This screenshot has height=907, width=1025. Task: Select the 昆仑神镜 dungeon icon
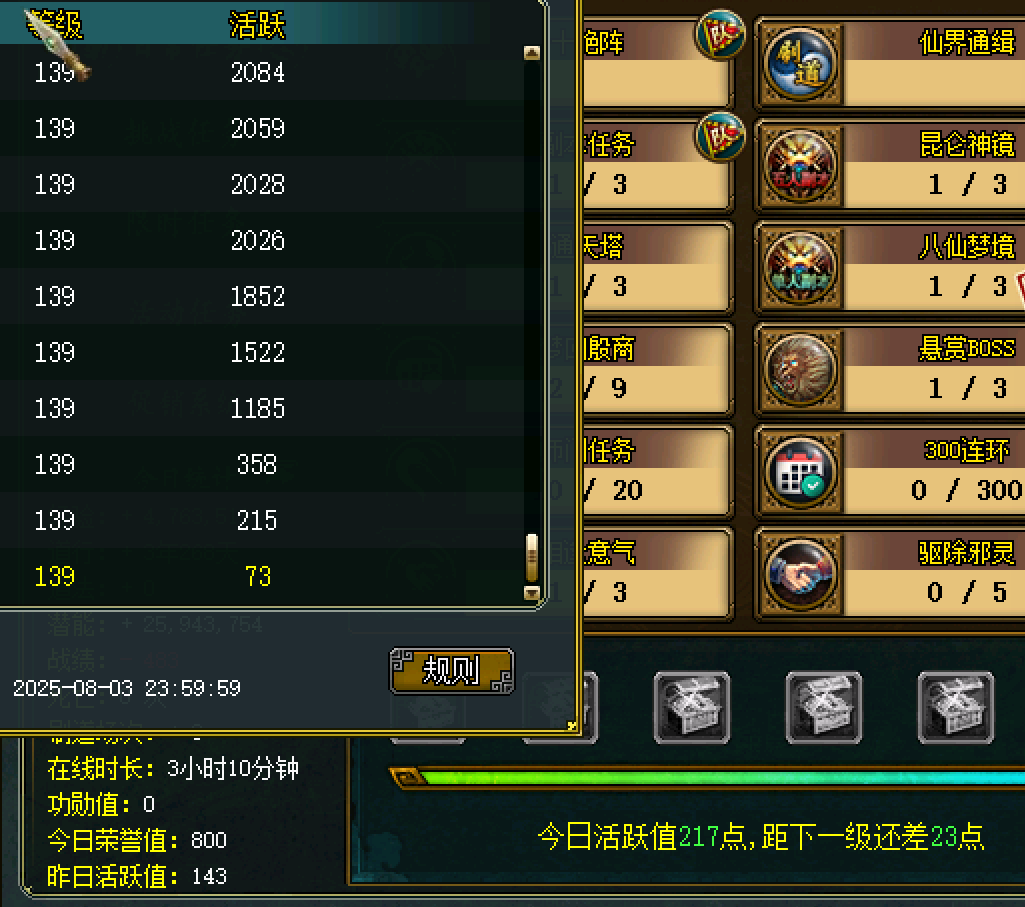800,167
